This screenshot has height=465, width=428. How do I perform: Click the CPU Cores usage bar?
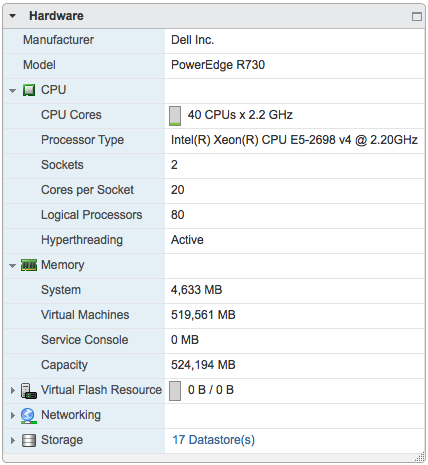click(175, 116)
